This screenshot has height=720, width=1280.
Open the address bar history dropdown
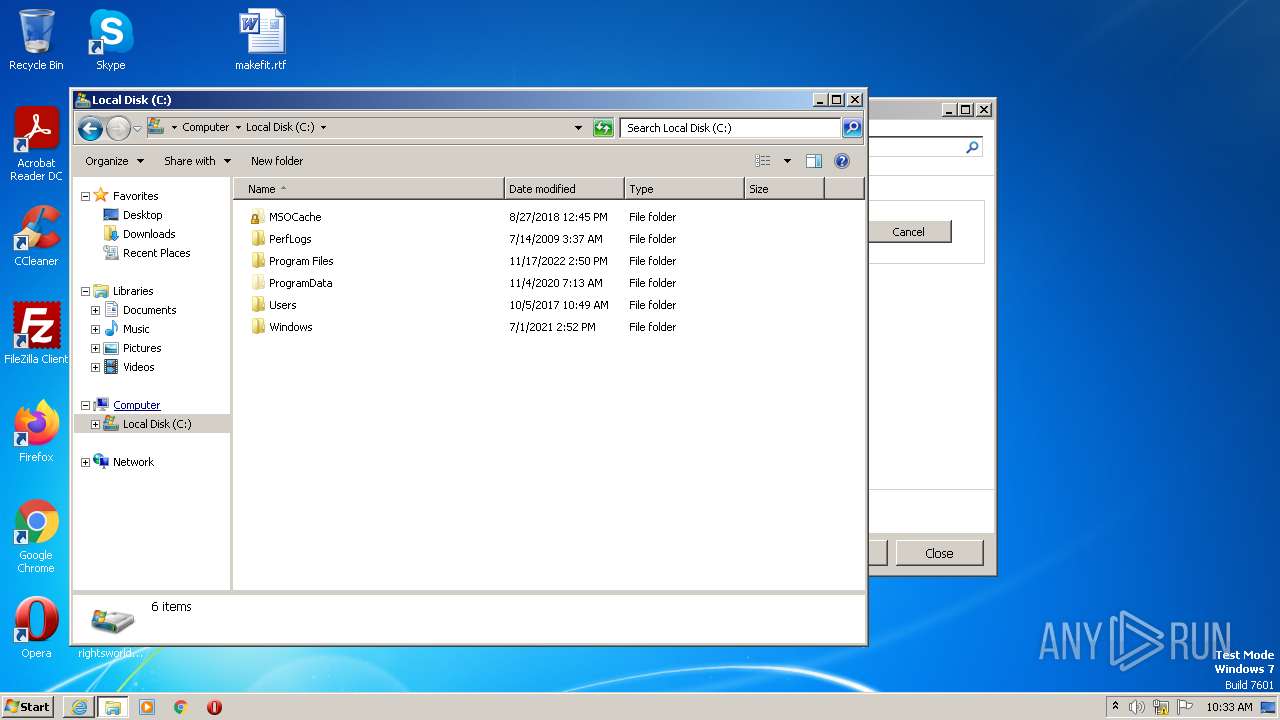[578, 128]
